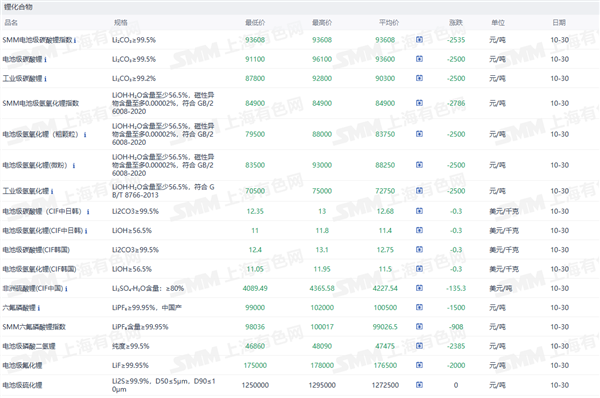
Task: Select the 178000 highest price cell
Action: tap(322, 365)
